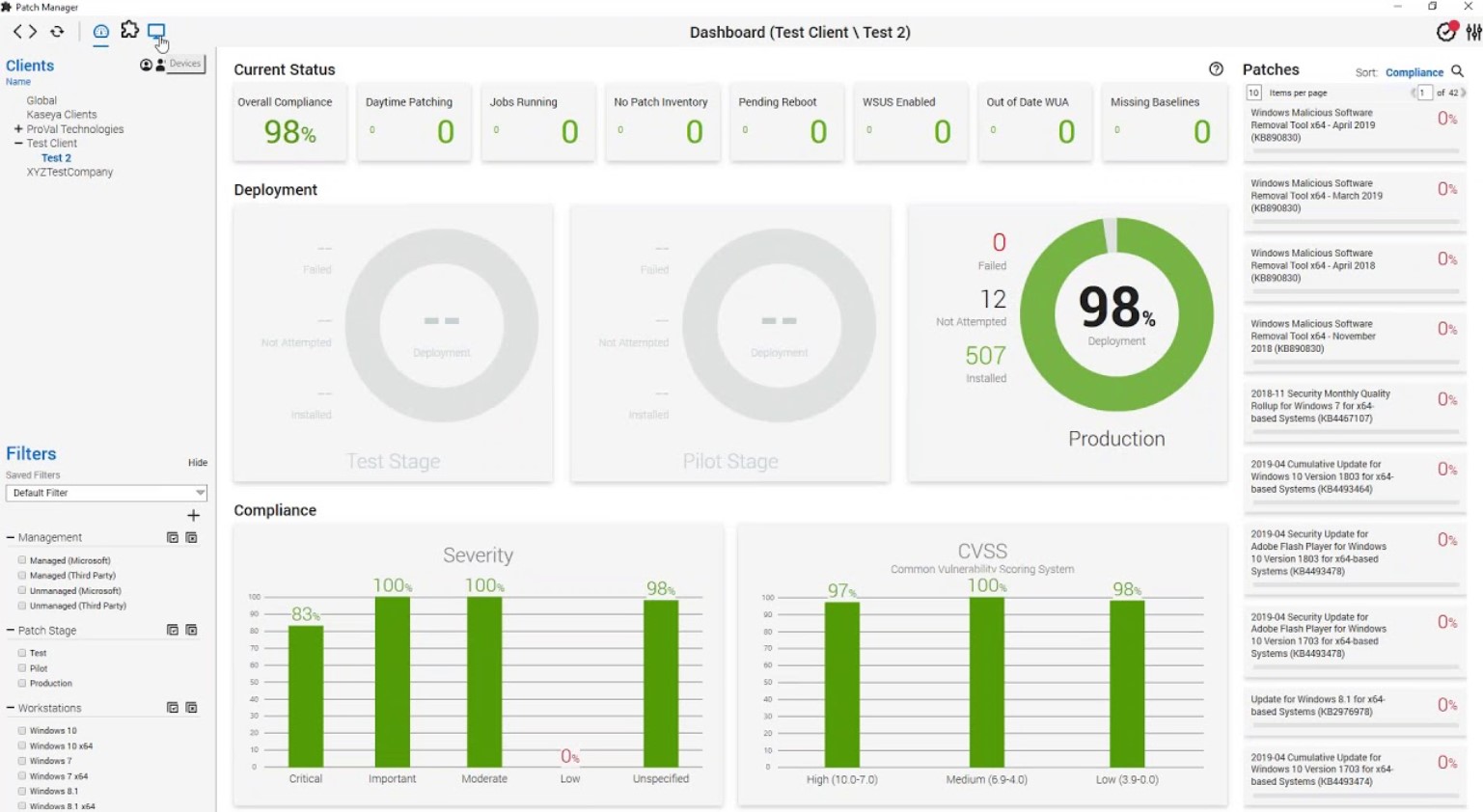Enable the Production patch stage checkbox
This screenshot has width=1483, height=812.
(x=22, y=683)
